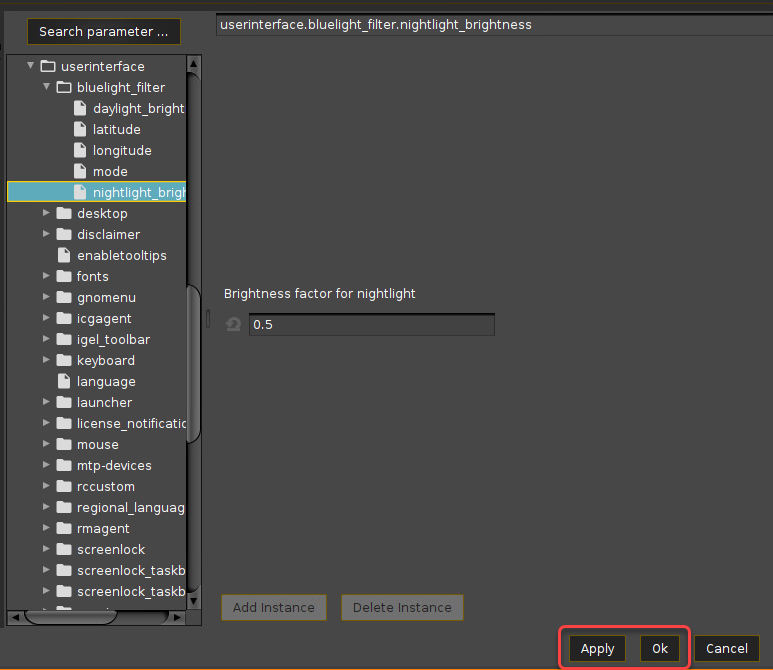Click the igel_toolbar folder icon

[64, 340]
